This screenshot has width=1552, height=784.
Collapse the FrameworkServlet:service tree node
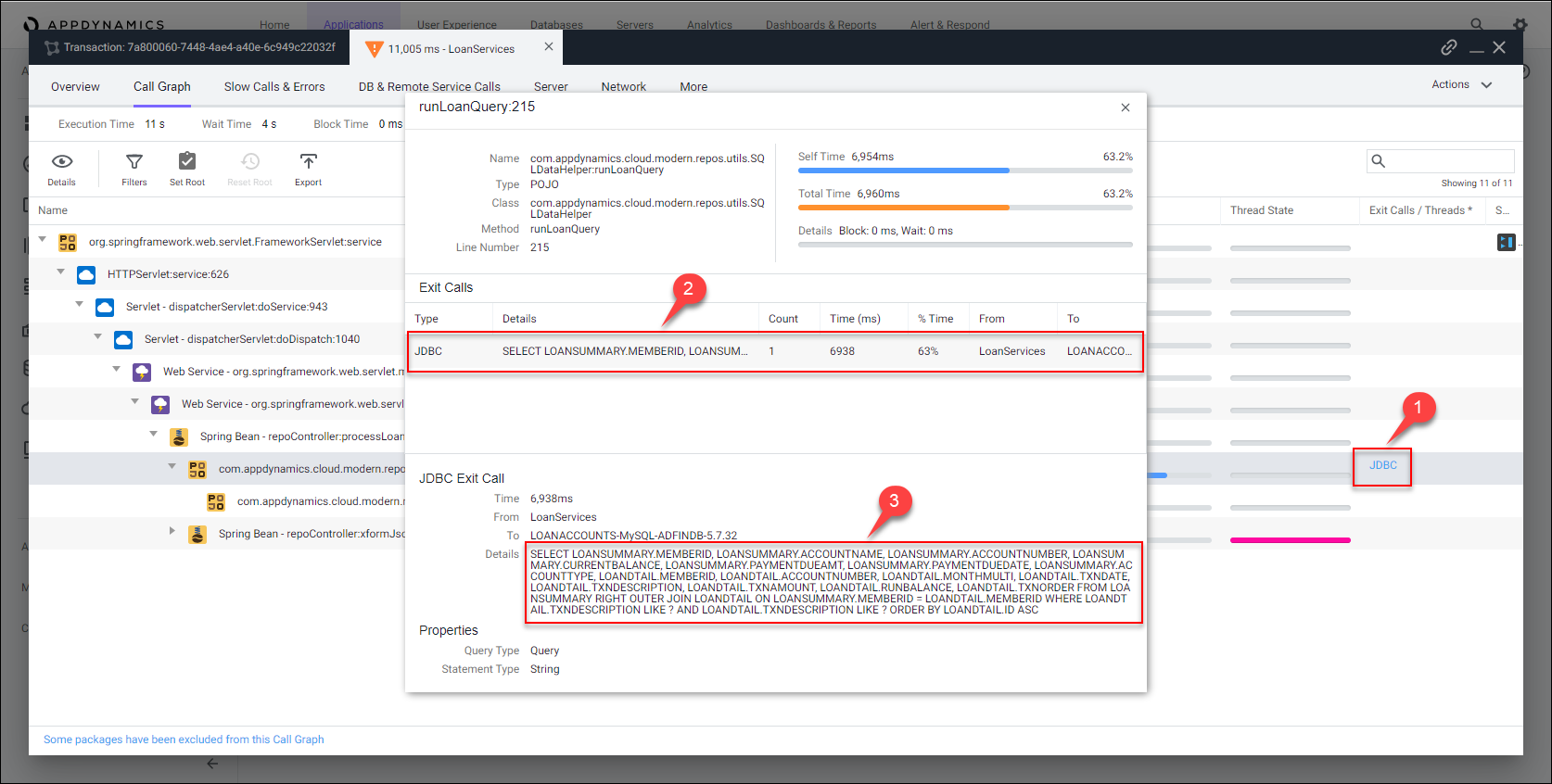point(43,240)
